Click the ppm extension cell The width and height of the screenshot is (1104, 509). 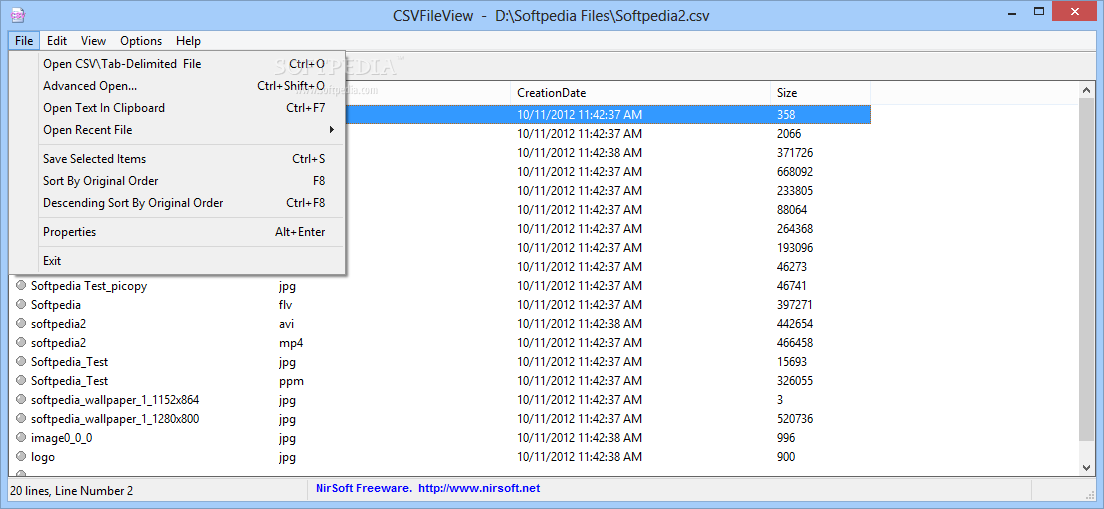tap(291, 381)
